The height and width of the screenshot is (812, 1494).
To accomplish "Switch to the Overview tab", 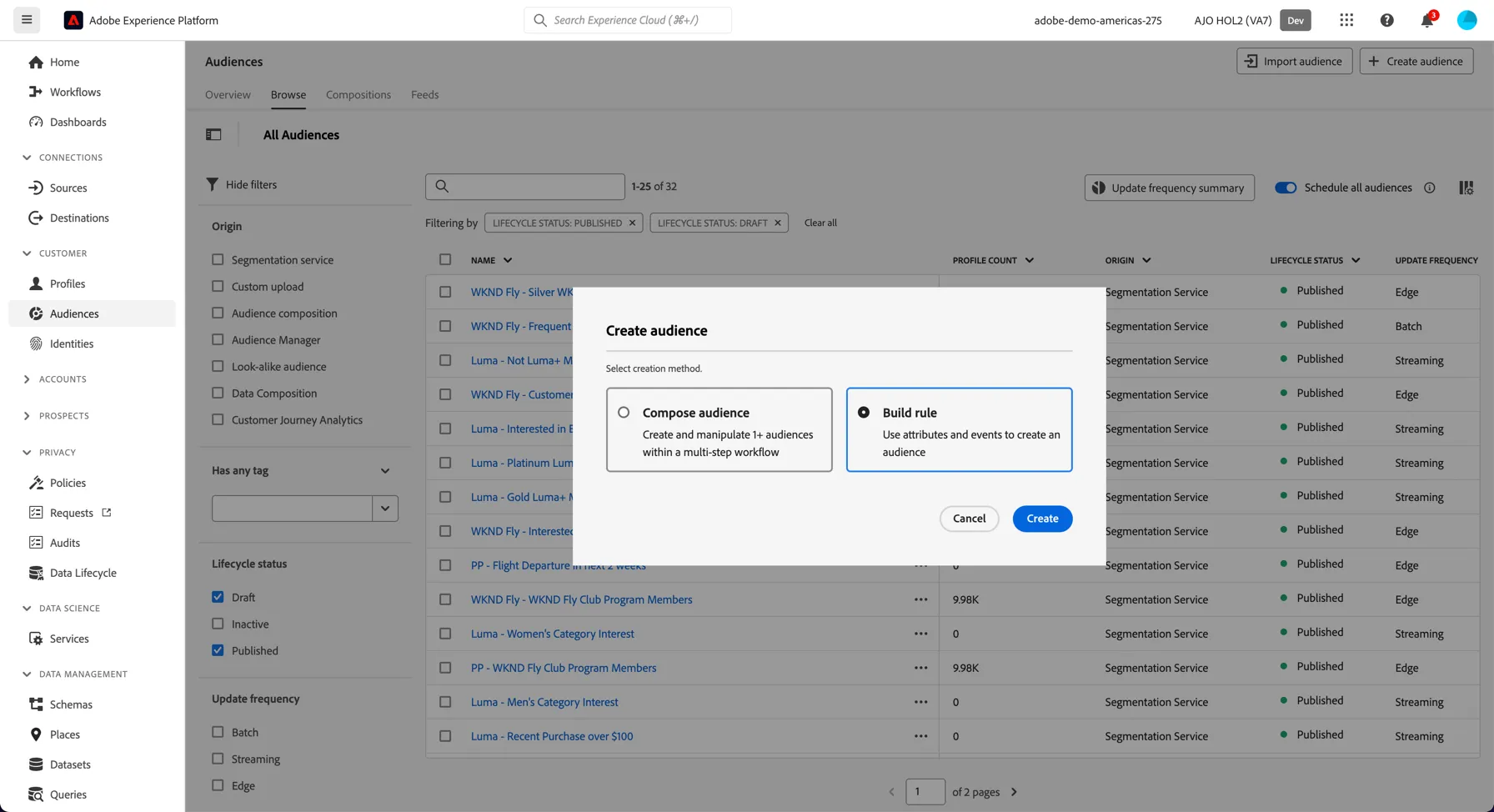I will pyautogui.click(x=228, y=94).
